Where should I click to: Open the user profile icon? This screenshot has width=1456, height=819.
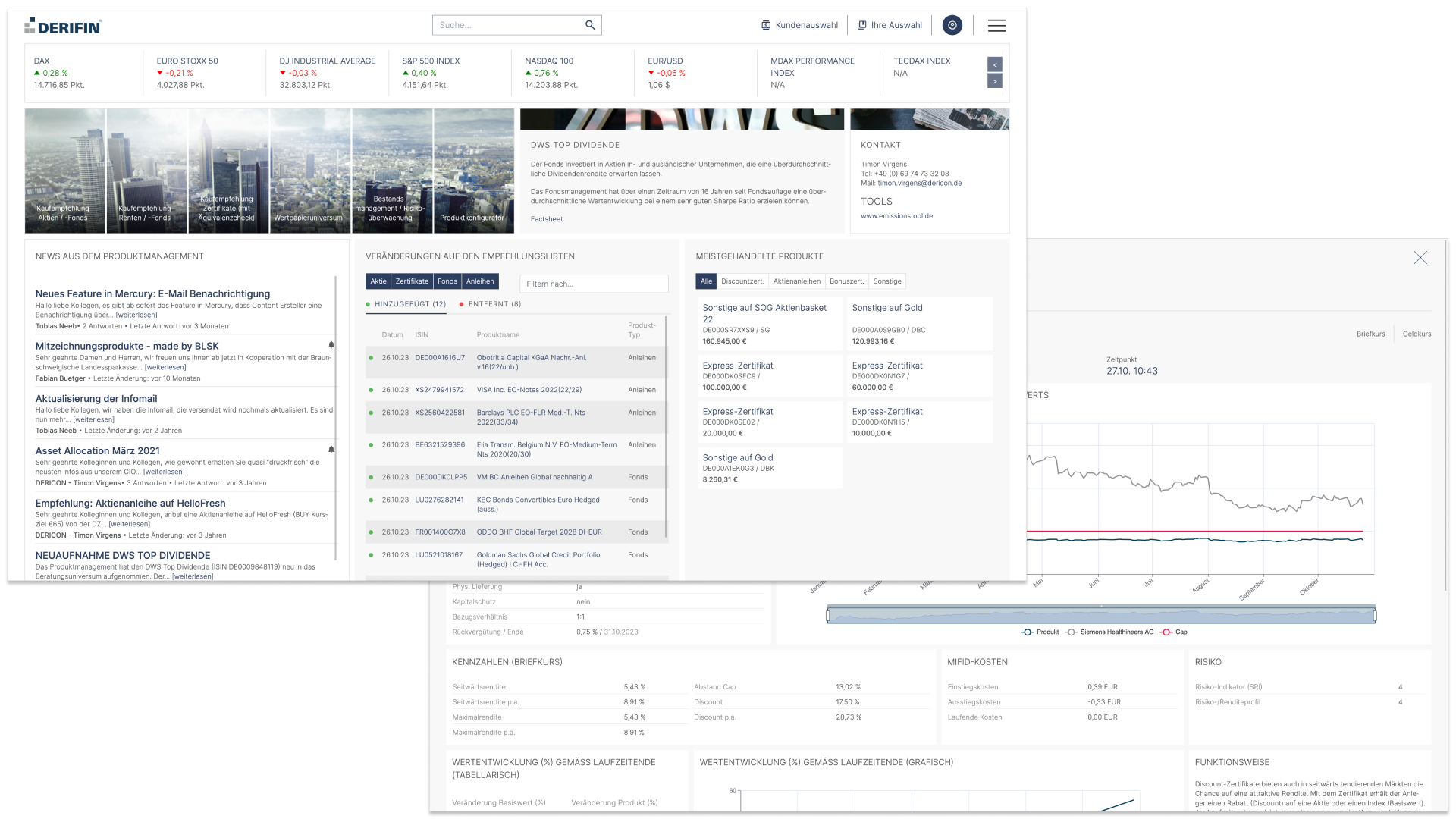952,25
